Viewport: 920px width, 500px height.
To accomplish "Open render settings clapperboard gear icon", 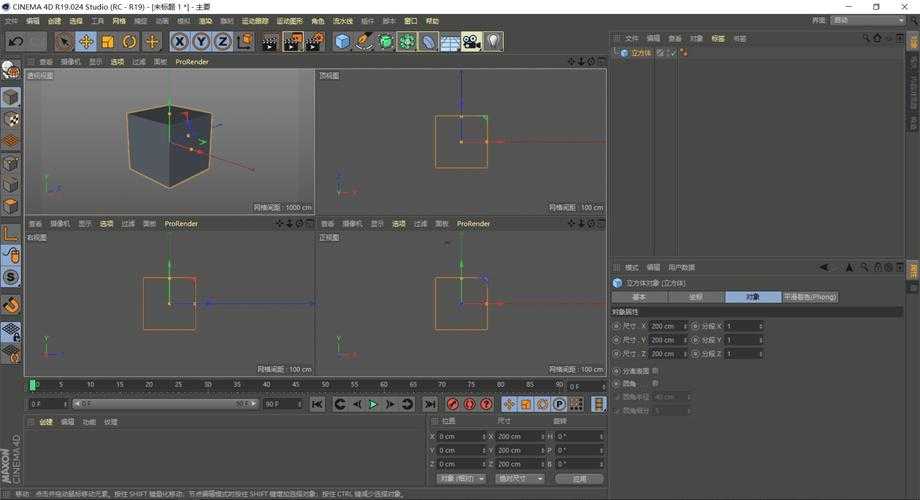I will pos(315,42).
